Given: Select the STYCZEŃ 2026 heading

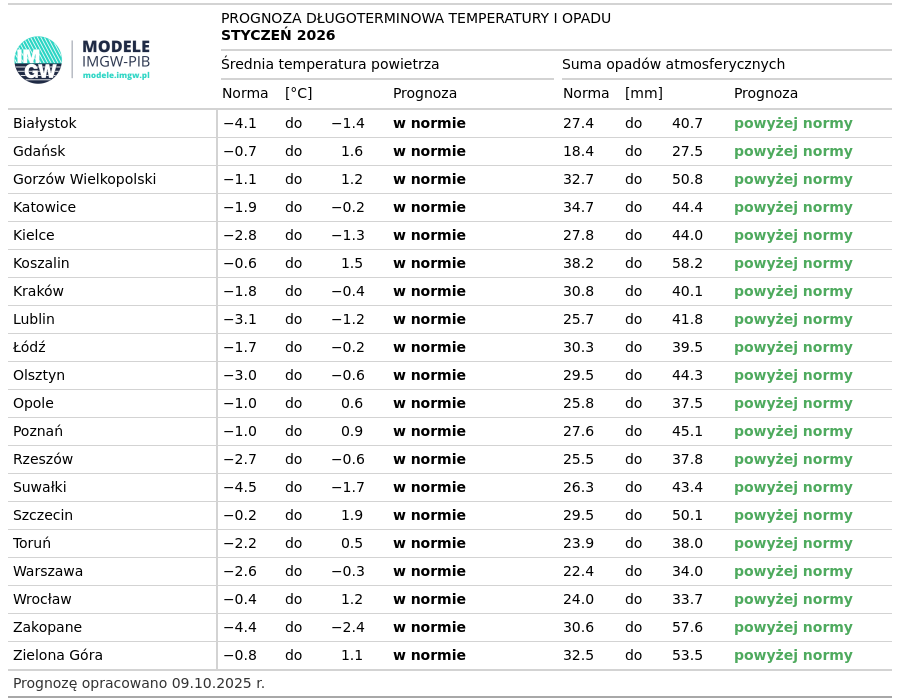Looking at the screenshot, I should click(278, 36).
